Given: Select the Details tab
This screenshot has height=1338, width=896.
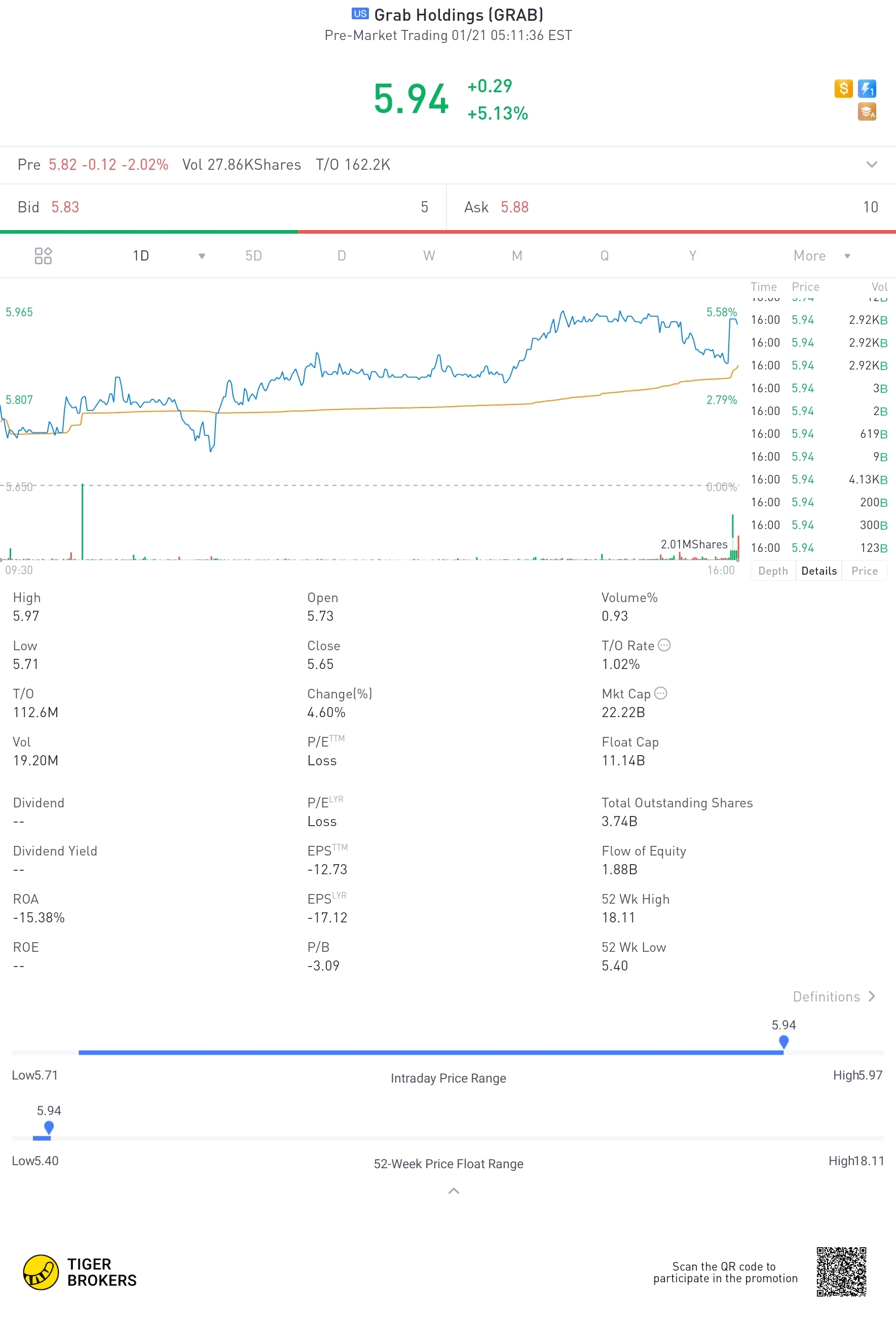Looking at the screenshot, I should [x=818, y=571].
